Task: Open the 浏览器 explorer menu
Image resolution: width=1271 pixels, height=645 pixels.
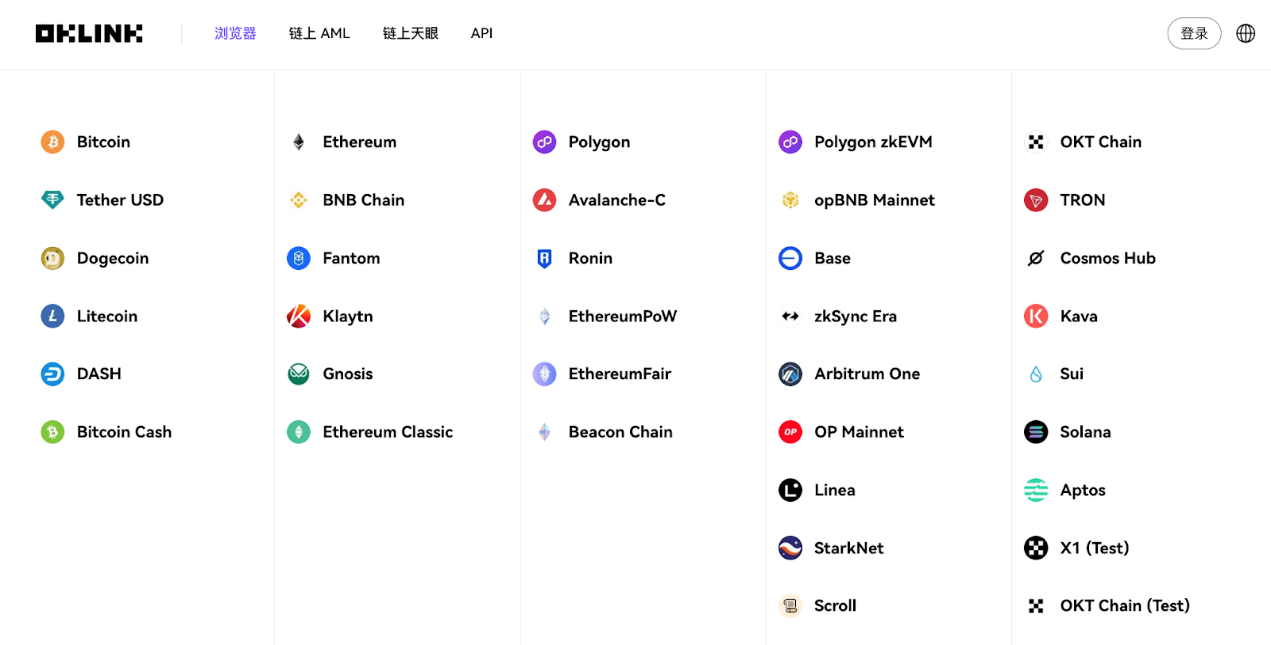Action: tap(235, 33)
